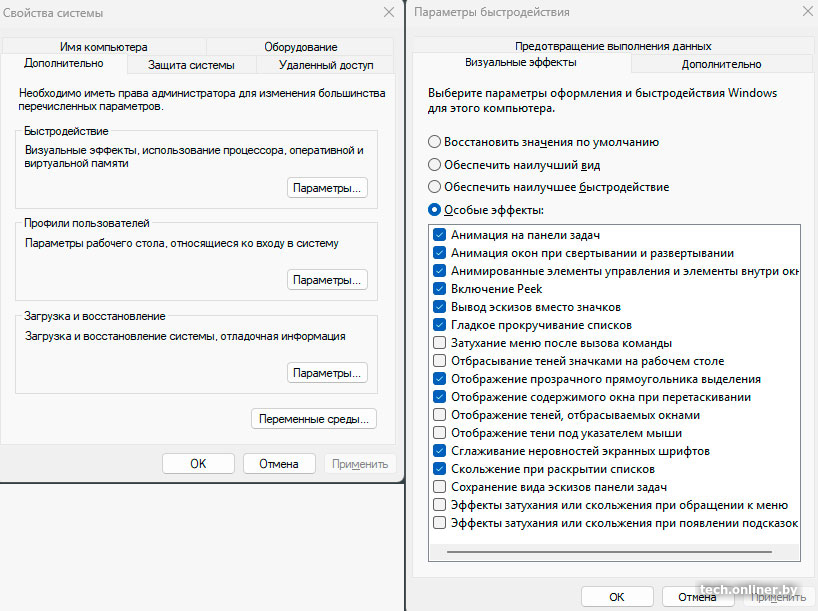Switch to the Оборудование tab
Screen dimensions: 818x611
300,46
